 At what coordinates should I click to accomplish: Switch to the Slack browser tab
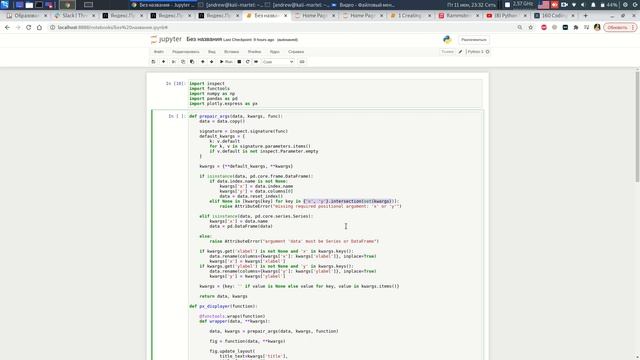[74, 16]
